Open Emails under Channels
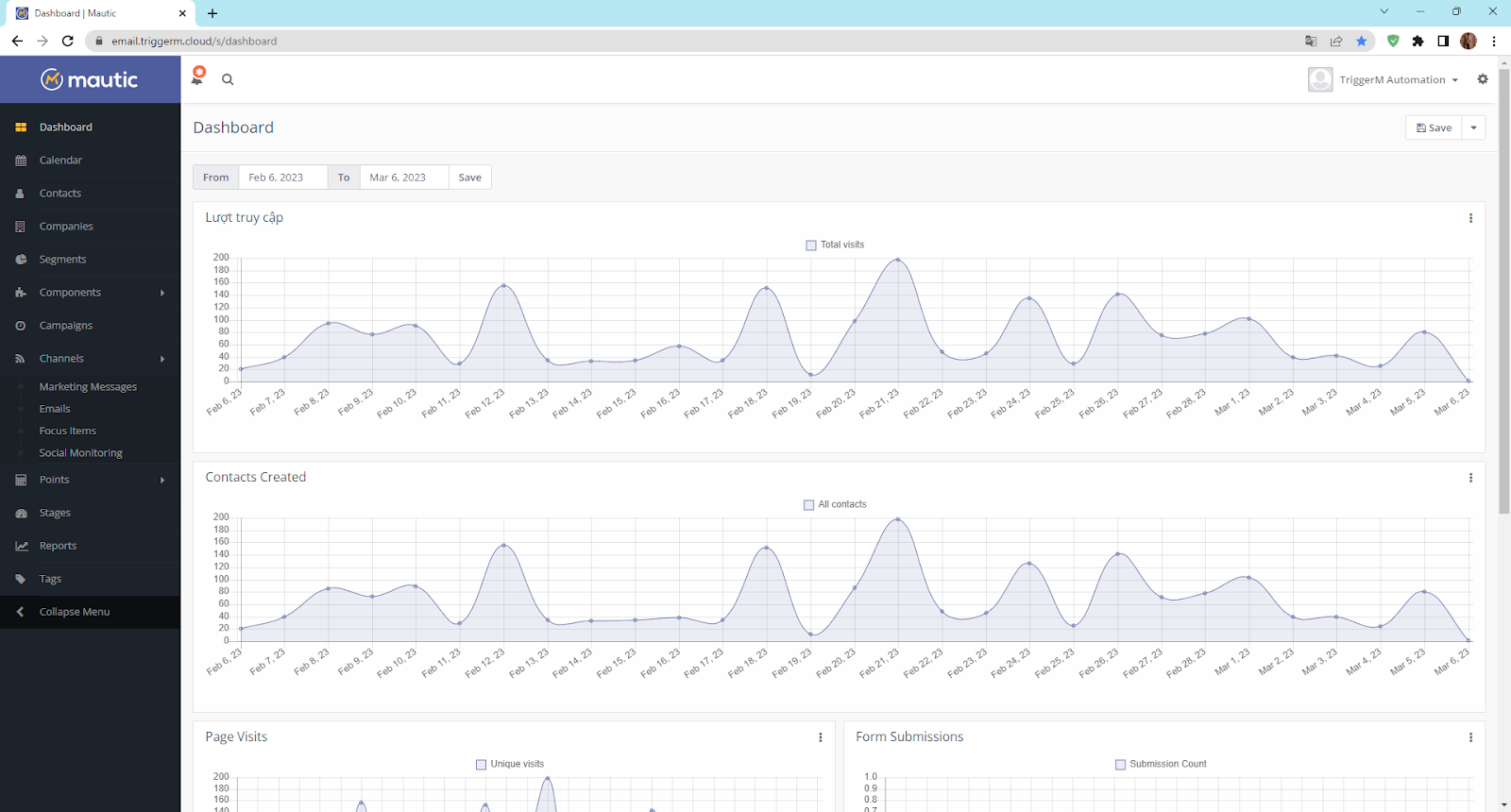The height and width of the screenshot is (812, 1511). coord(55,409)
